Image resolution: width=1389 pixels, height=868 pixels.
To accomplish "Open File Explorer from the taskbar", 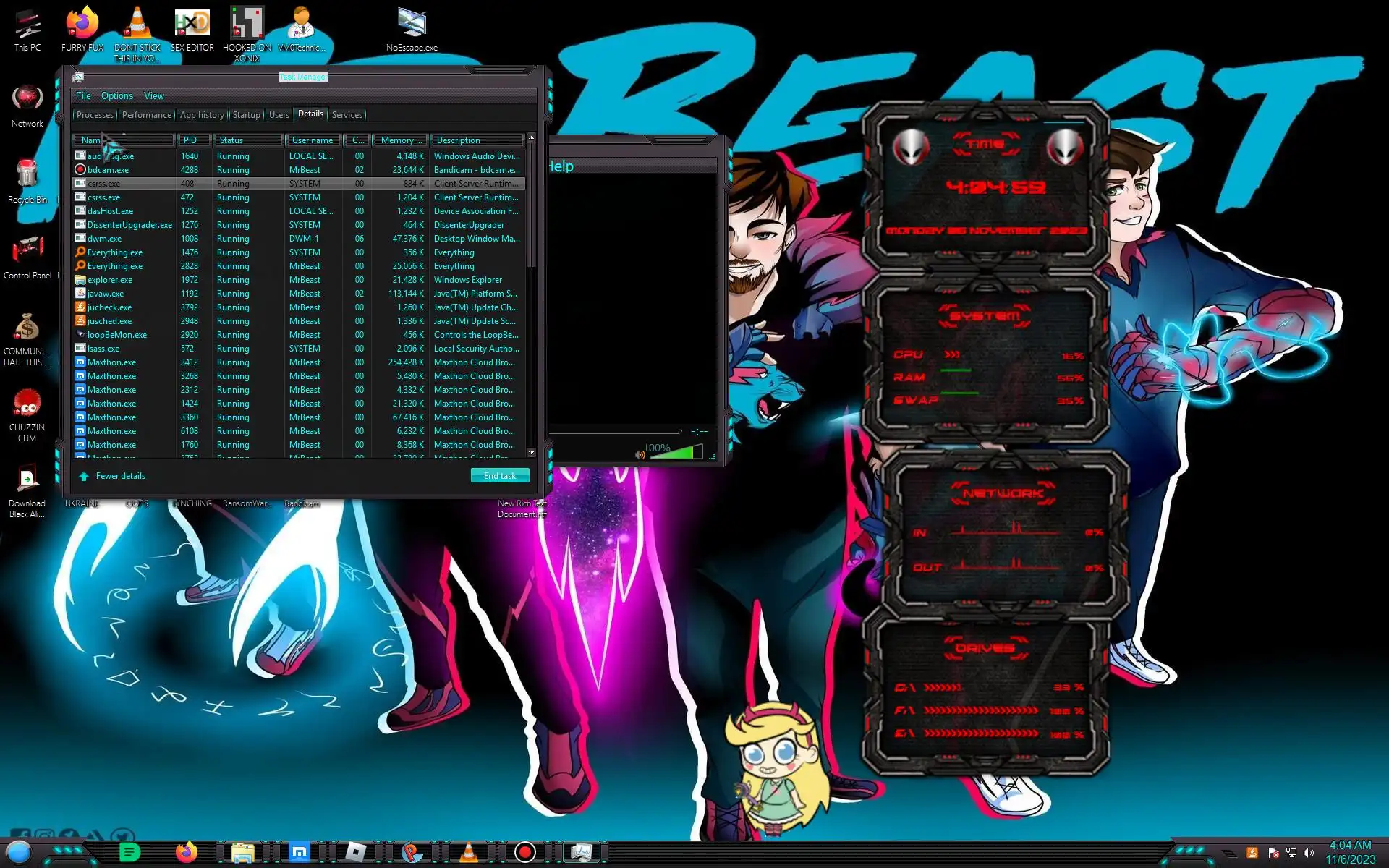I will [x=243, y=852].
